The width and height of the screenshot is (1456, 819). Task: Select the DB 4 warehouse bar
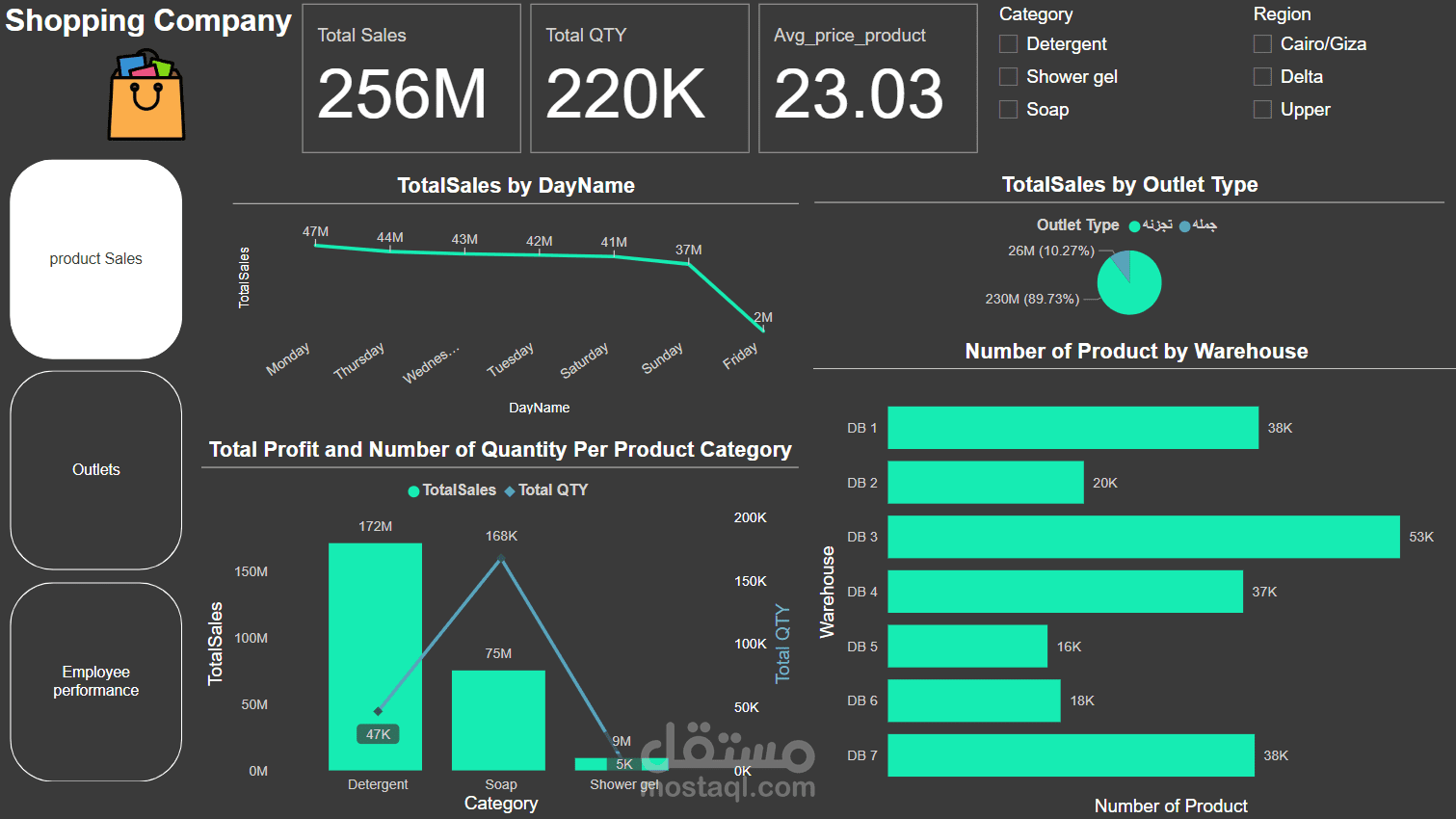tap(1065, 592)
